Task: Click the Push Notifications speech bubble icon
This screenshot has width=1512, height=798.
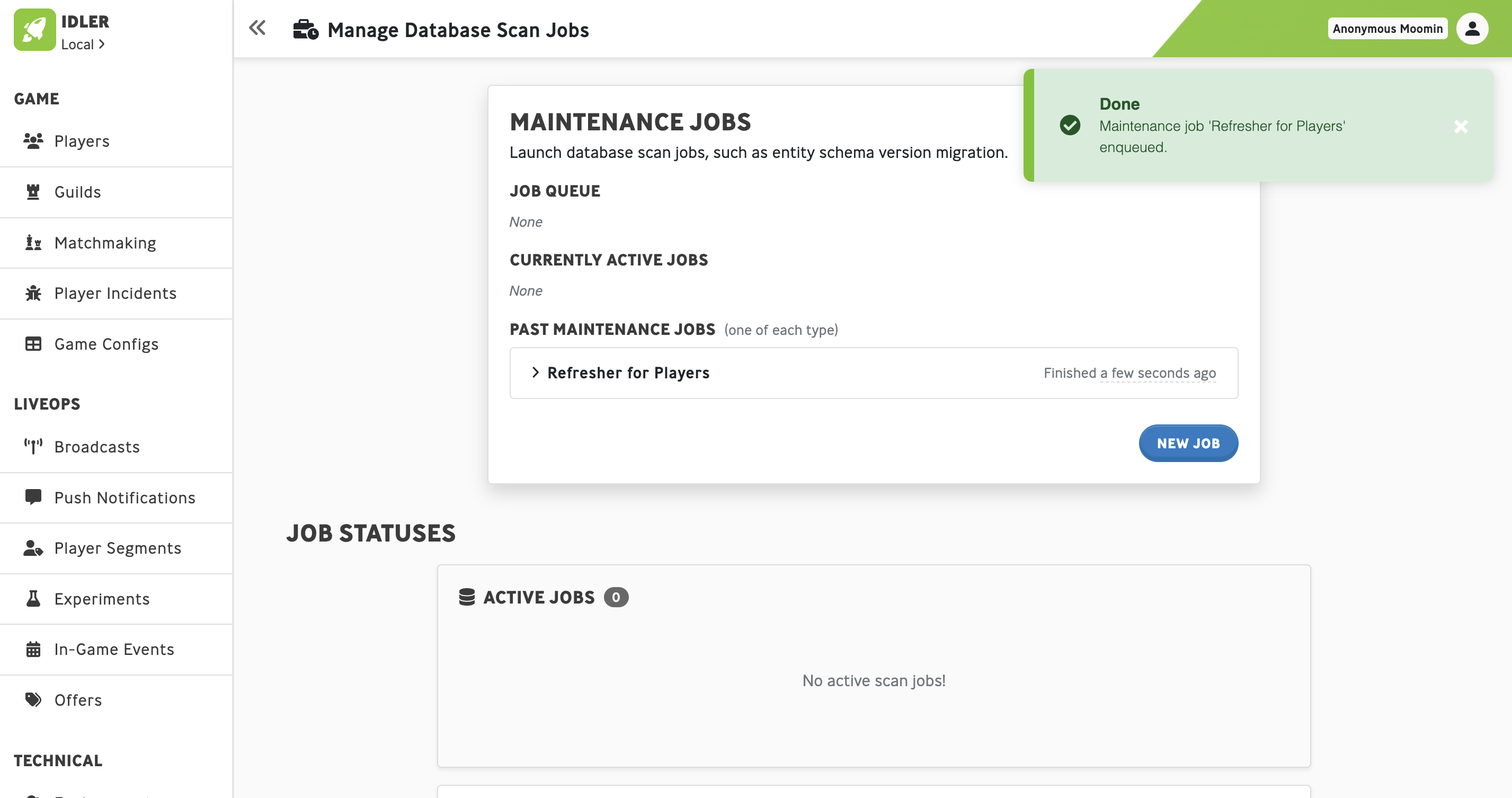Action: point(33,497)
